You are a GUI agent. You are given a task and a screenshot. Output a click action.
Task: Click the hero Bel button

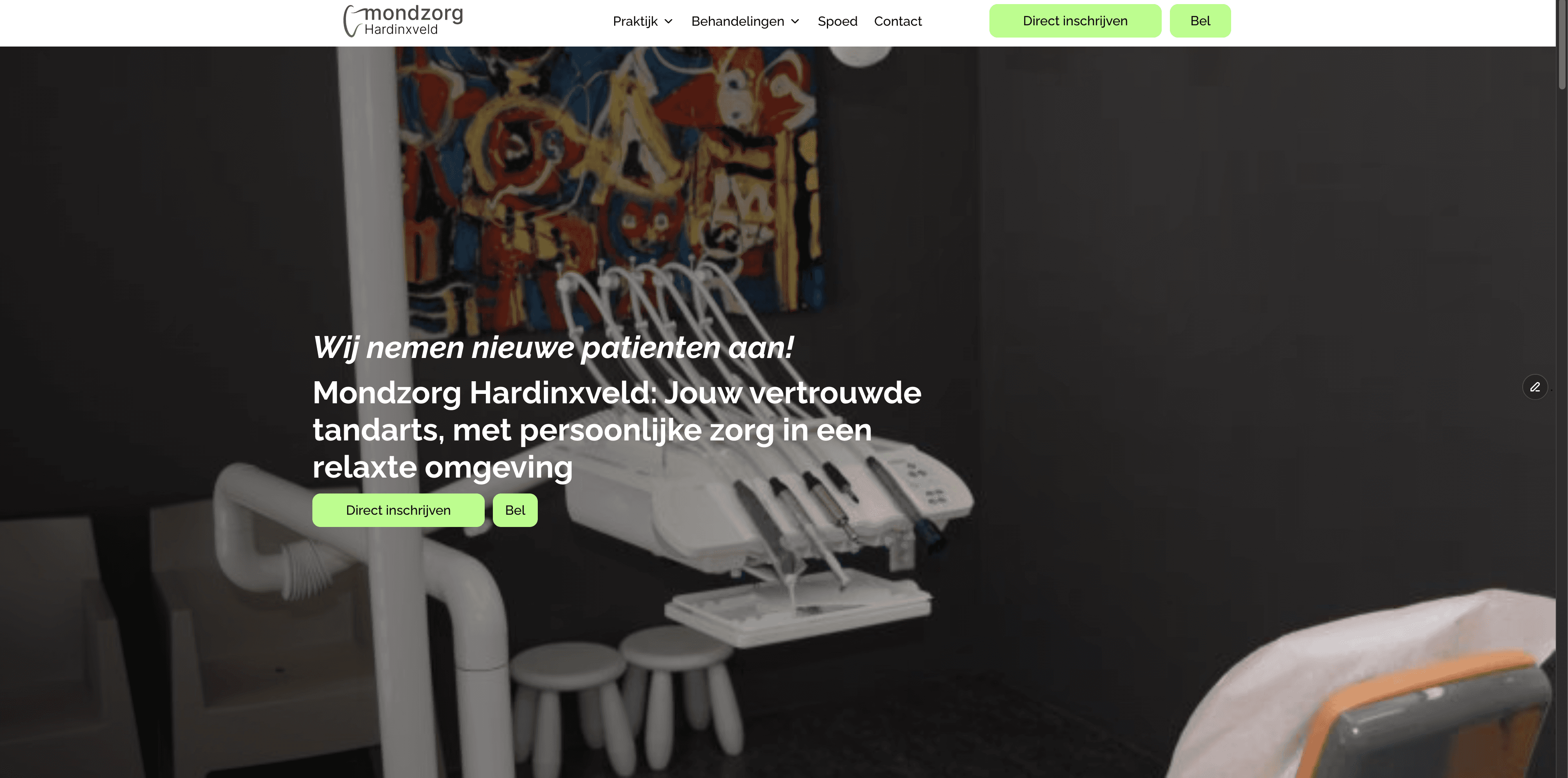click(515, 510)
